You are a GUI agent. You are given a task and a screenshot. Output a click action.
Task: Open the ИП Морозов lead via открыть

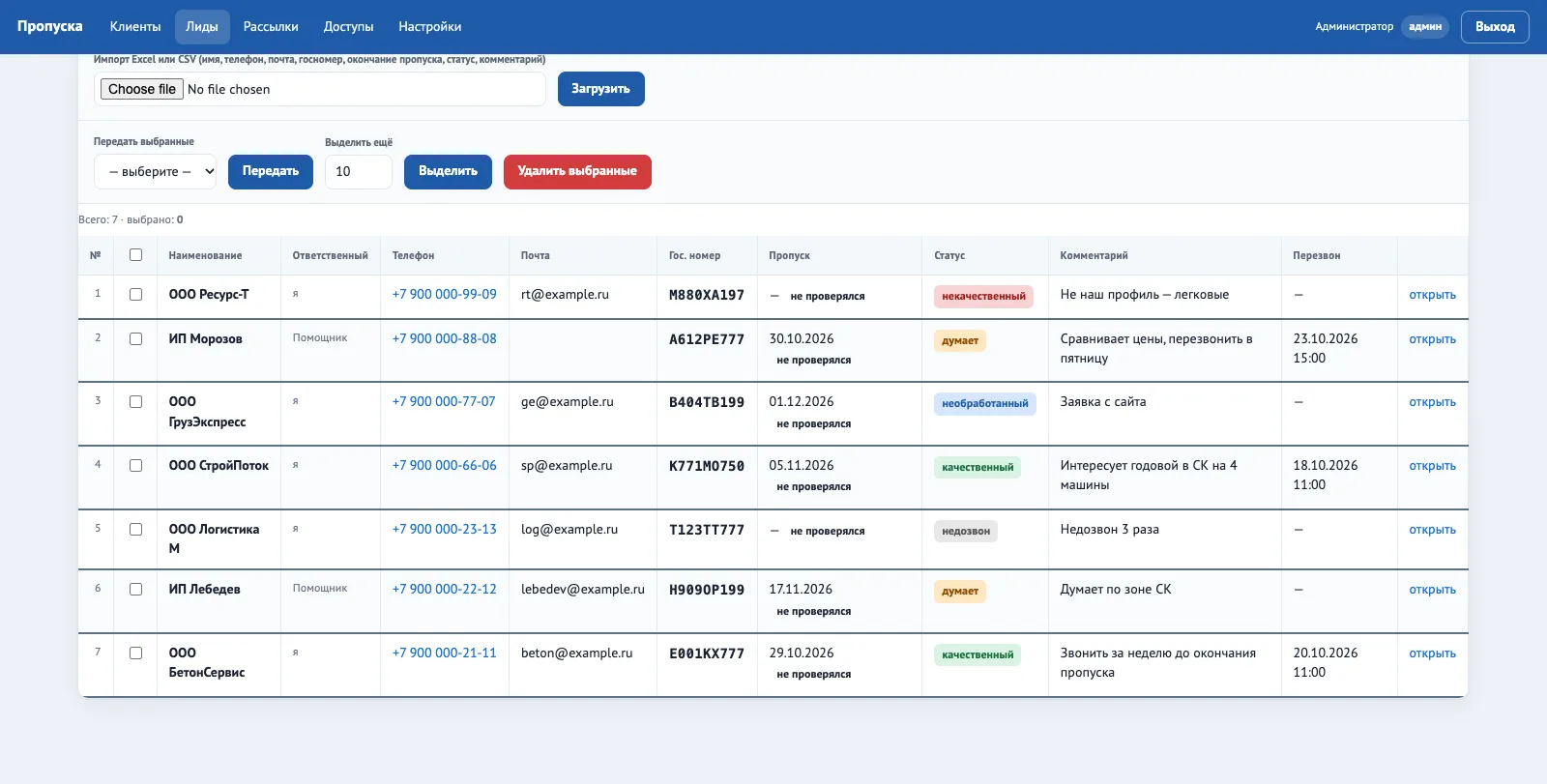coord(1432,339)
